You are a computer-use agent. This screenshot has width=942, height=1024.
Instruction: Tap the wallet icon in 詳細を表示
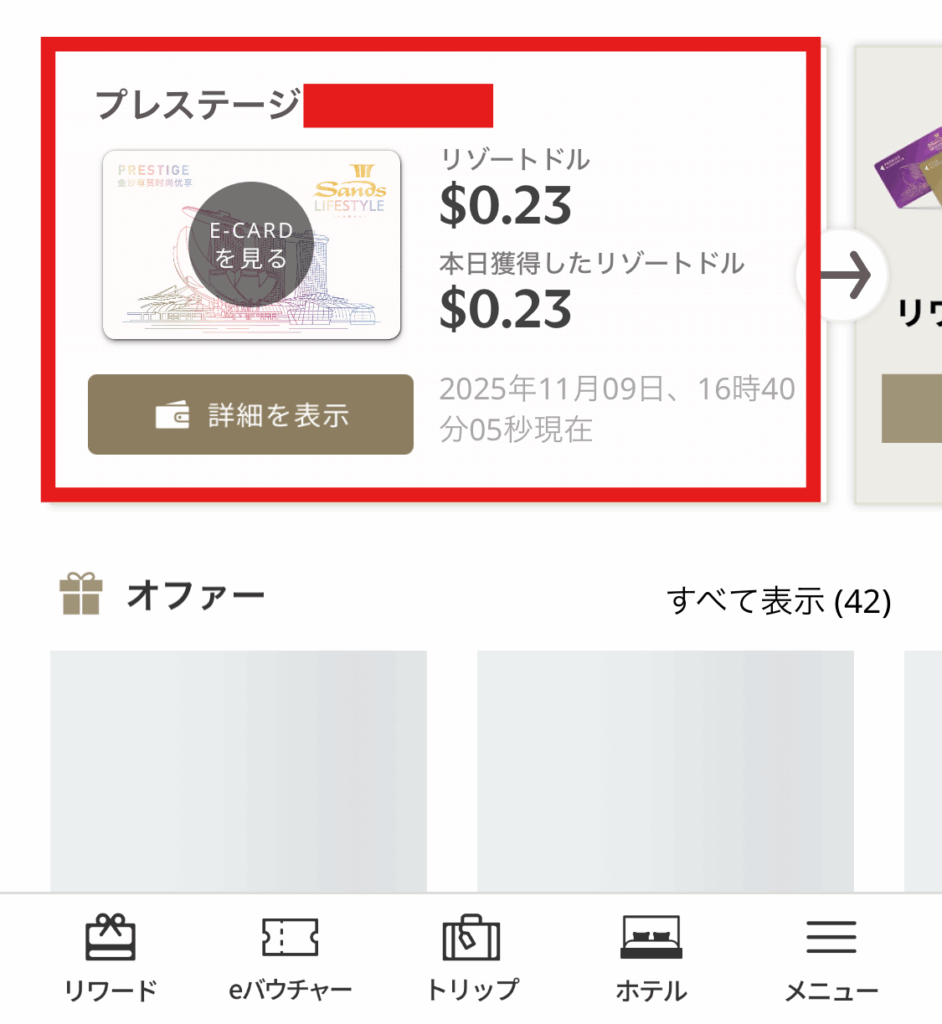point(173,416)
